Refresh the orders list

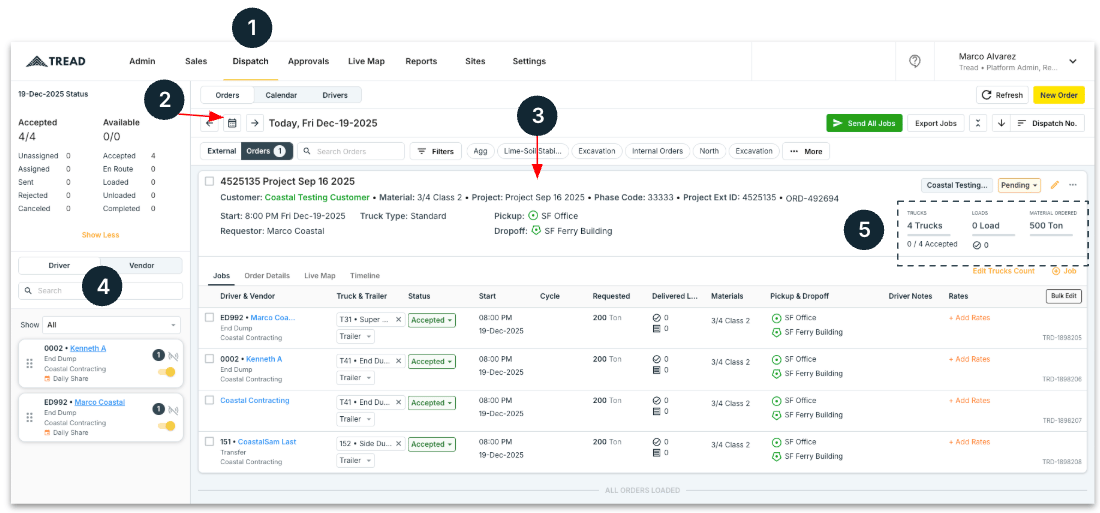1002,95
